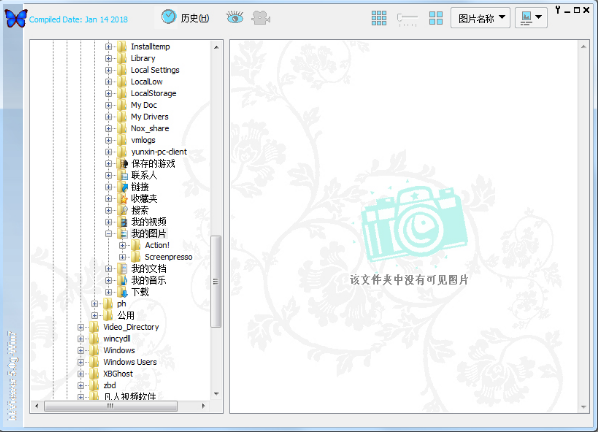Click folder tree horizontal scroll left arrow
599x434 pixels.
click(37, 406)
